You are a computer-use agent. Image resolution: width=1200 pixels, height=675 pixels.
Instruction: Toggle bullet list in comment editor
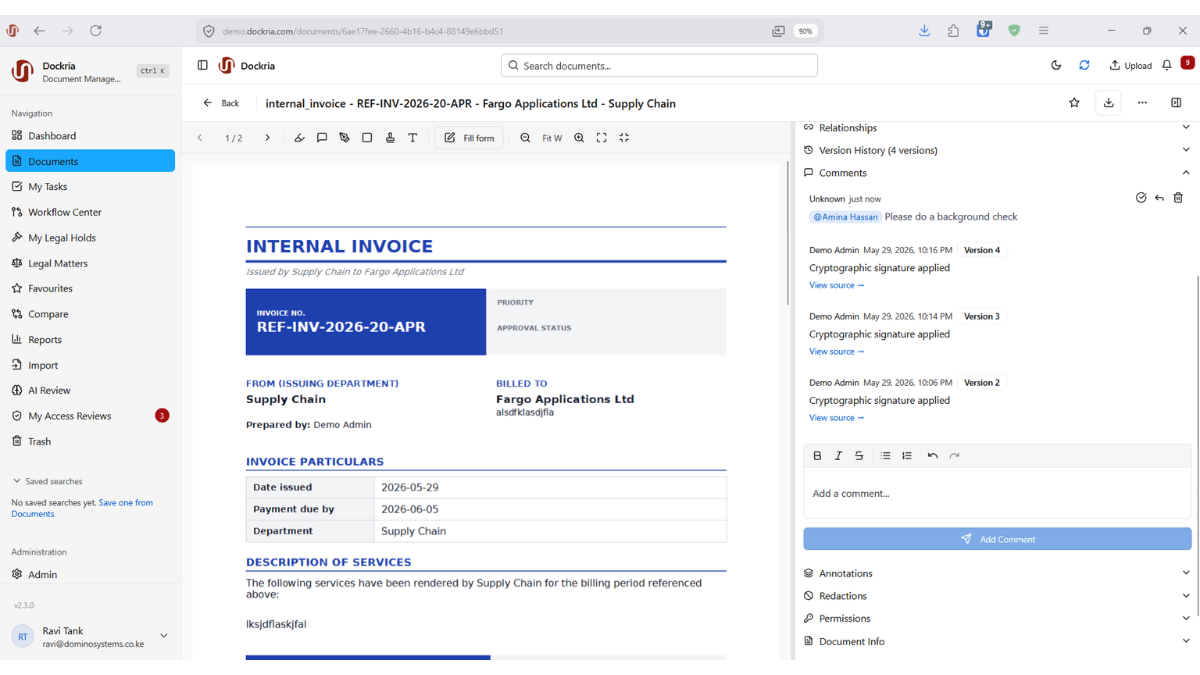(x=885, y=456)
